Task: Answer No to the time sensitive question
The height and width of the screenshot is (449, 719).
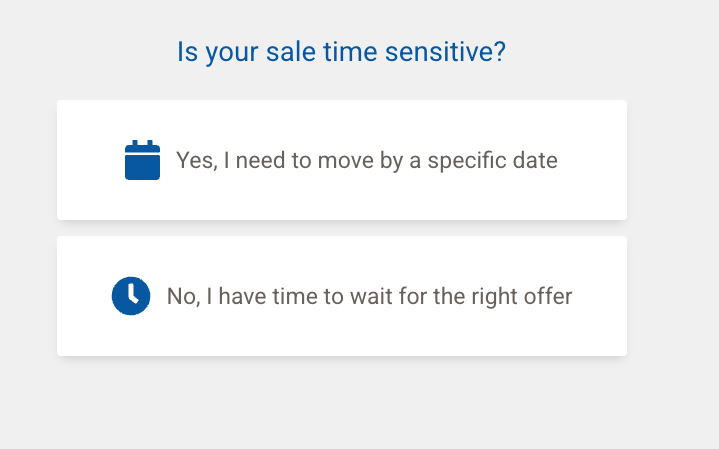Action: coord(342,296)
